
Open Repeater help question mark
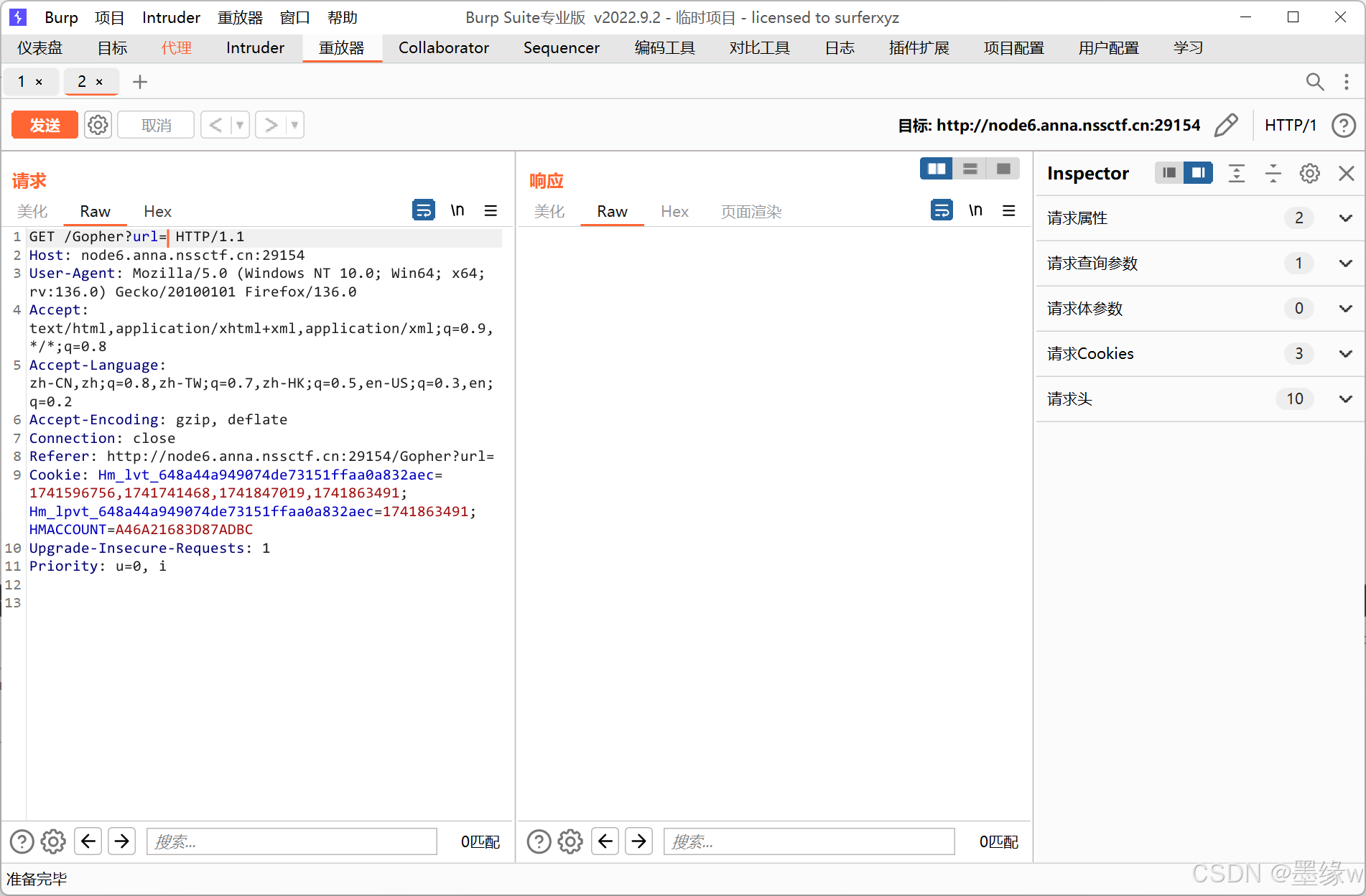(1343, 125)
